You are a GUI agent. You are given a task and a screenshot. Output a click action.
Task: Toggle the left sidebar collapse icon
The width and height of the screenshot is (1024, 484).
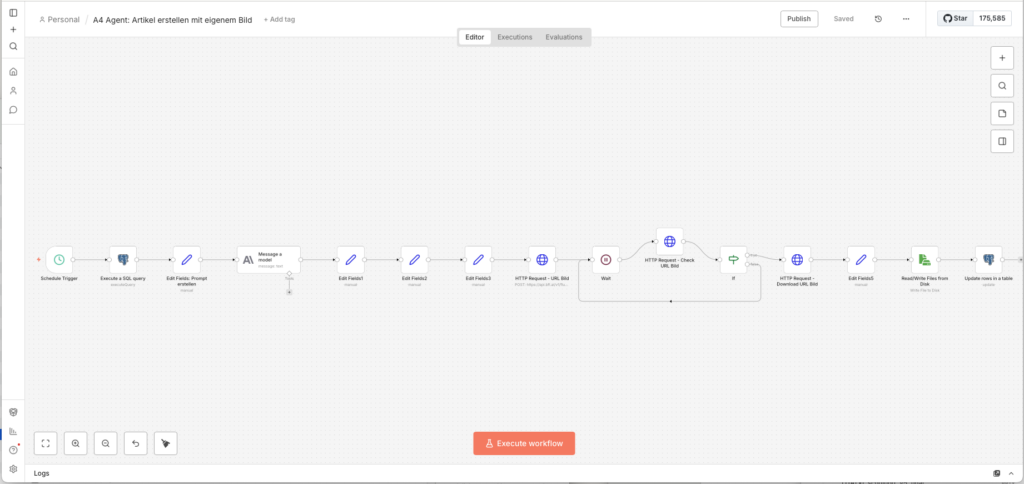pos(13,12)
